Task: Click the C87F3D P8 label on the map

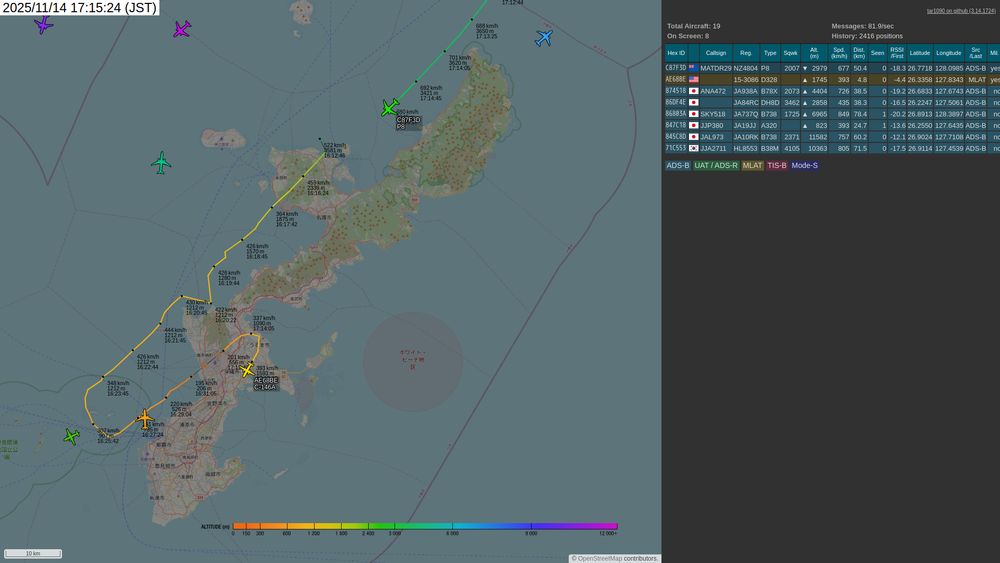Action: 408,123
